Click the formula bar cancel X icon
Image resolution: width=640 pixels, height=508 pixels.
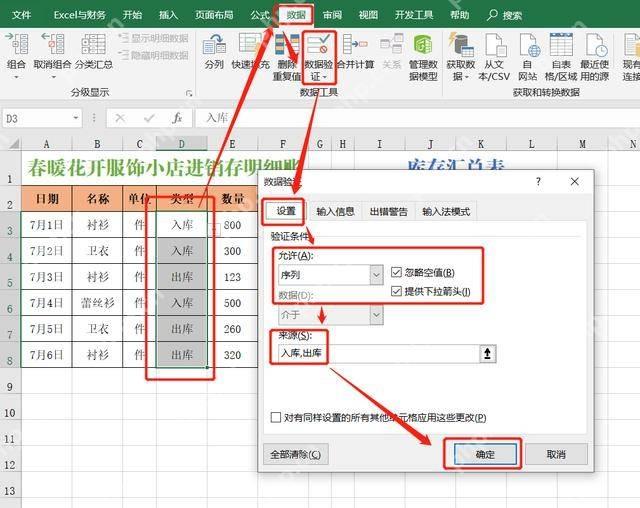click(120, 118)
